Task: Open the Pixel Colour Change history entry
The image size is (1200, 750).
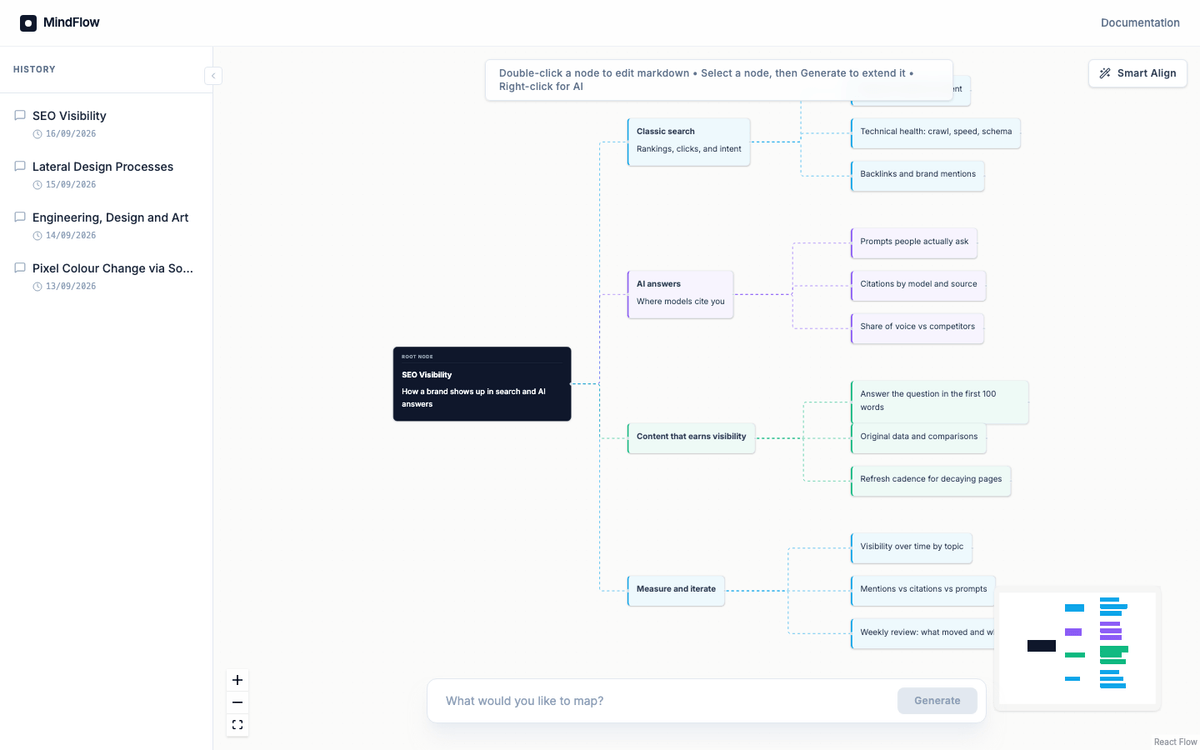Action: 106,277
